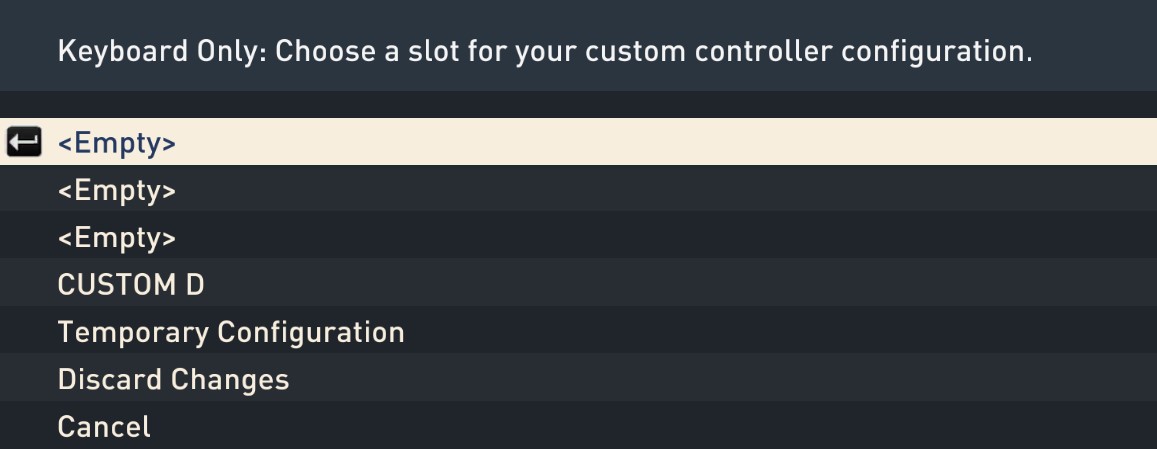Save configuration into the topmost empty slot
Image resolution: width=1157 pixels, height=449 pixels.
coord(578,142)
